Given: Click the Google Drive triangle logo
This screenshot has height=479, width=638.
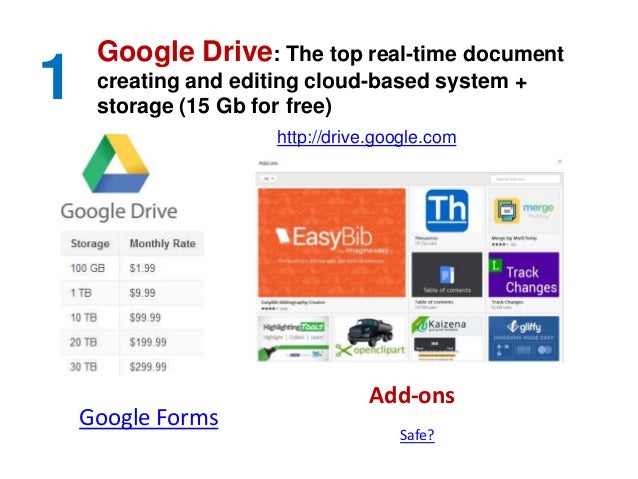Looking at the screenshot, I should tap(116, 164).
